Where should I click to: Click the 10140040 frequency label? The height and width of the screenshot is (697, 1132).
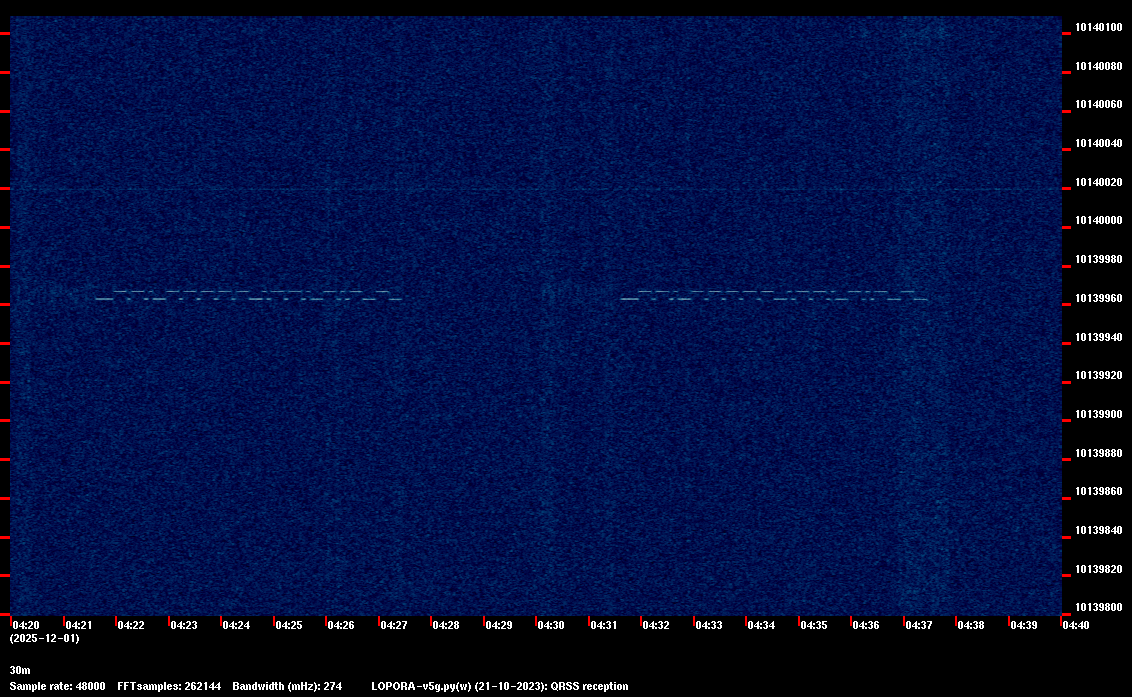click(1099, 144)
